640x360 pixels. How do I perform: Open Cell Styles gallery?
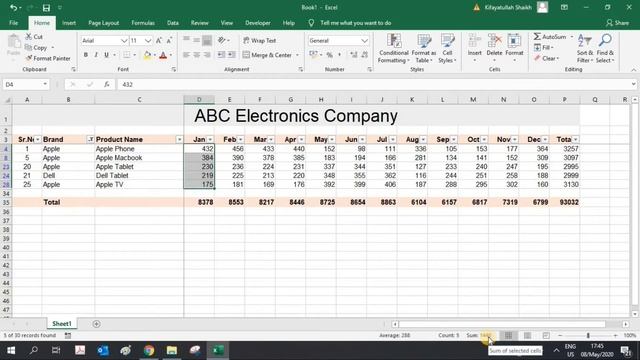pos(447,49)
